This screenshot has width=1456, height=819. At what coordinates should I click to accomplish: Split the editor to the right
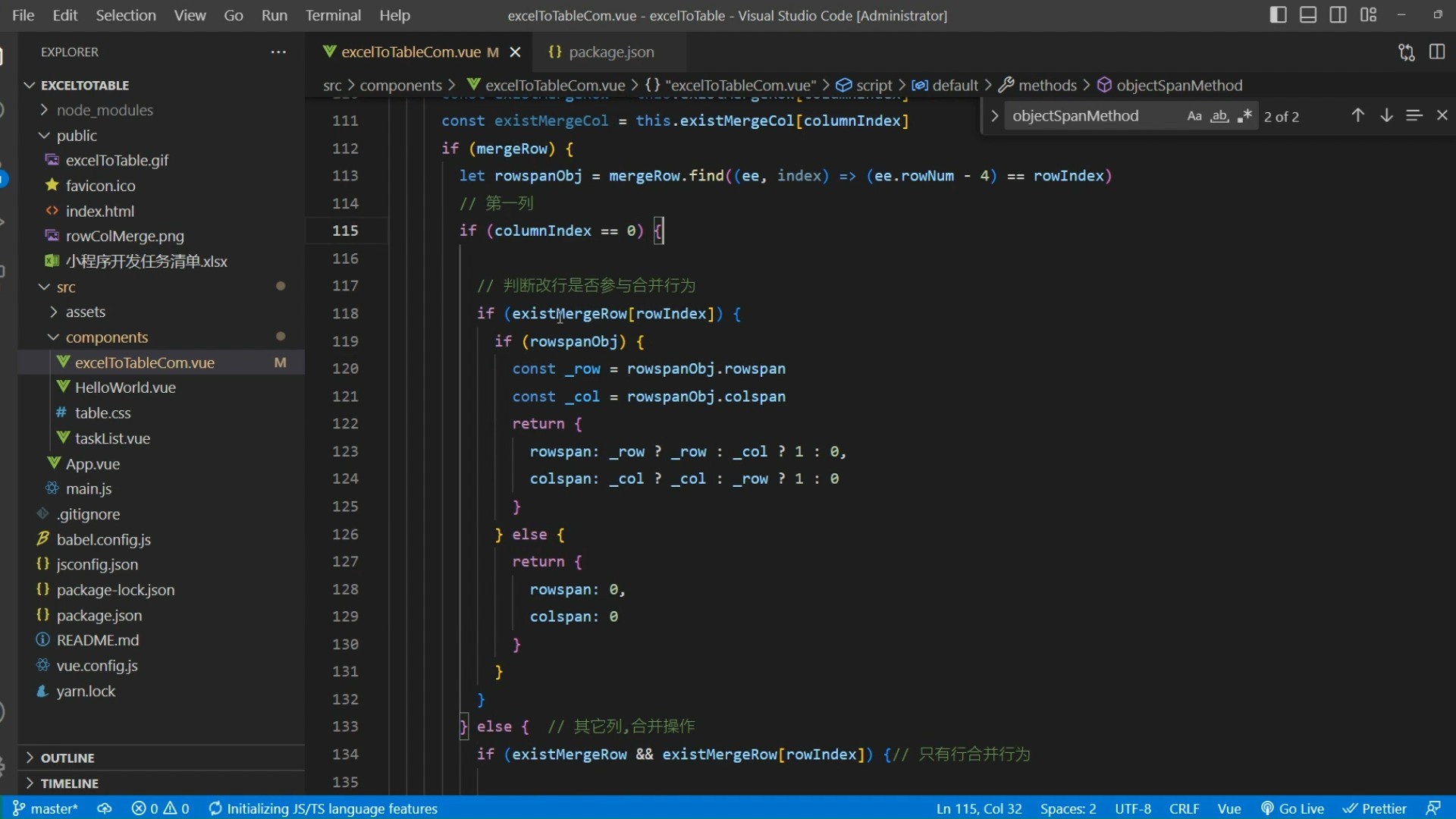click(1437, 52)
